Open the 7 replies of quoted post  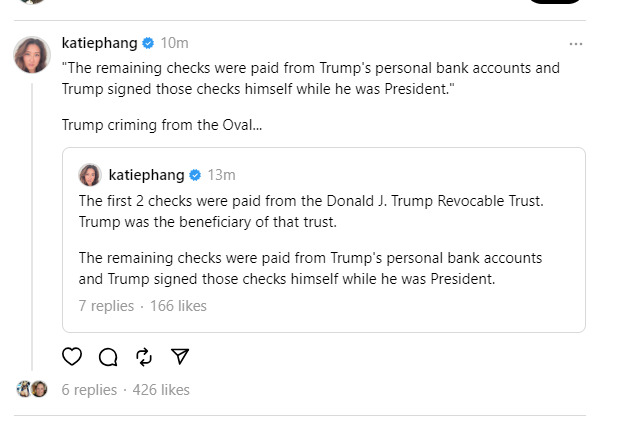point(106,306)
